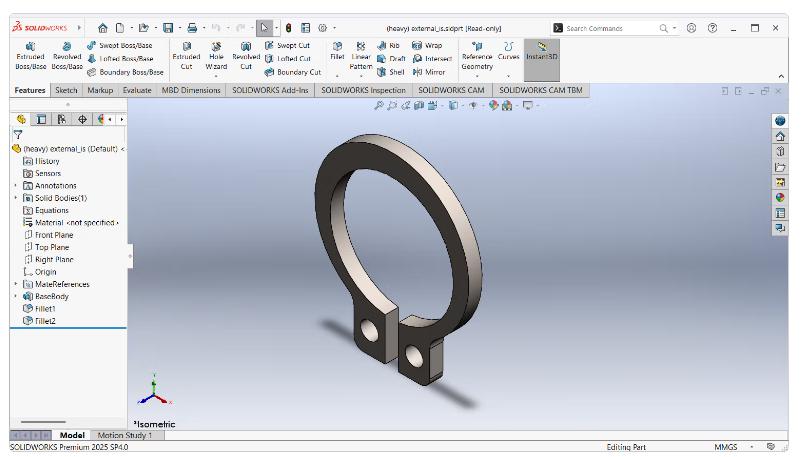Open the Evaluate tab
This screenshot has height=457, width=801.
point(137,90)
